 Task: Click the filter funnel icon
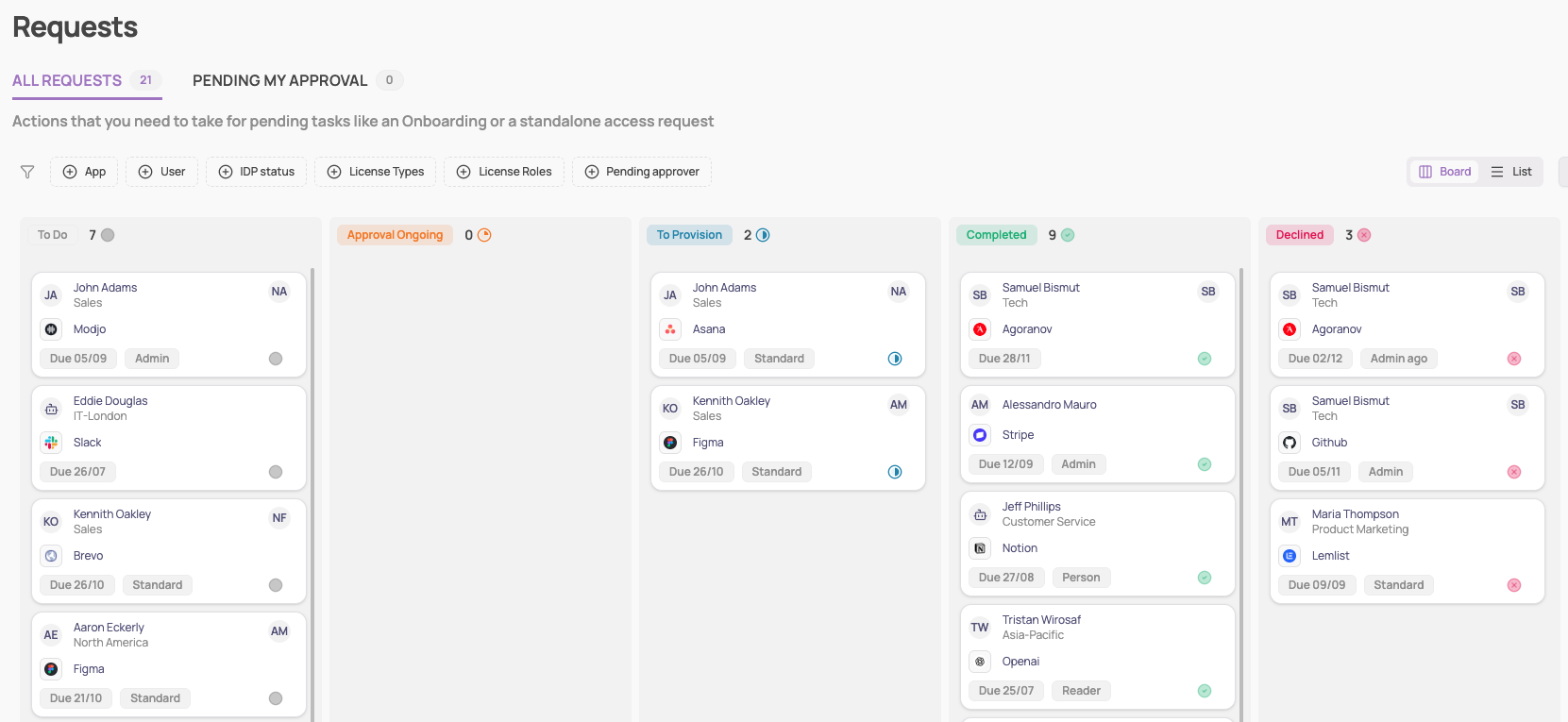(27, 172)
